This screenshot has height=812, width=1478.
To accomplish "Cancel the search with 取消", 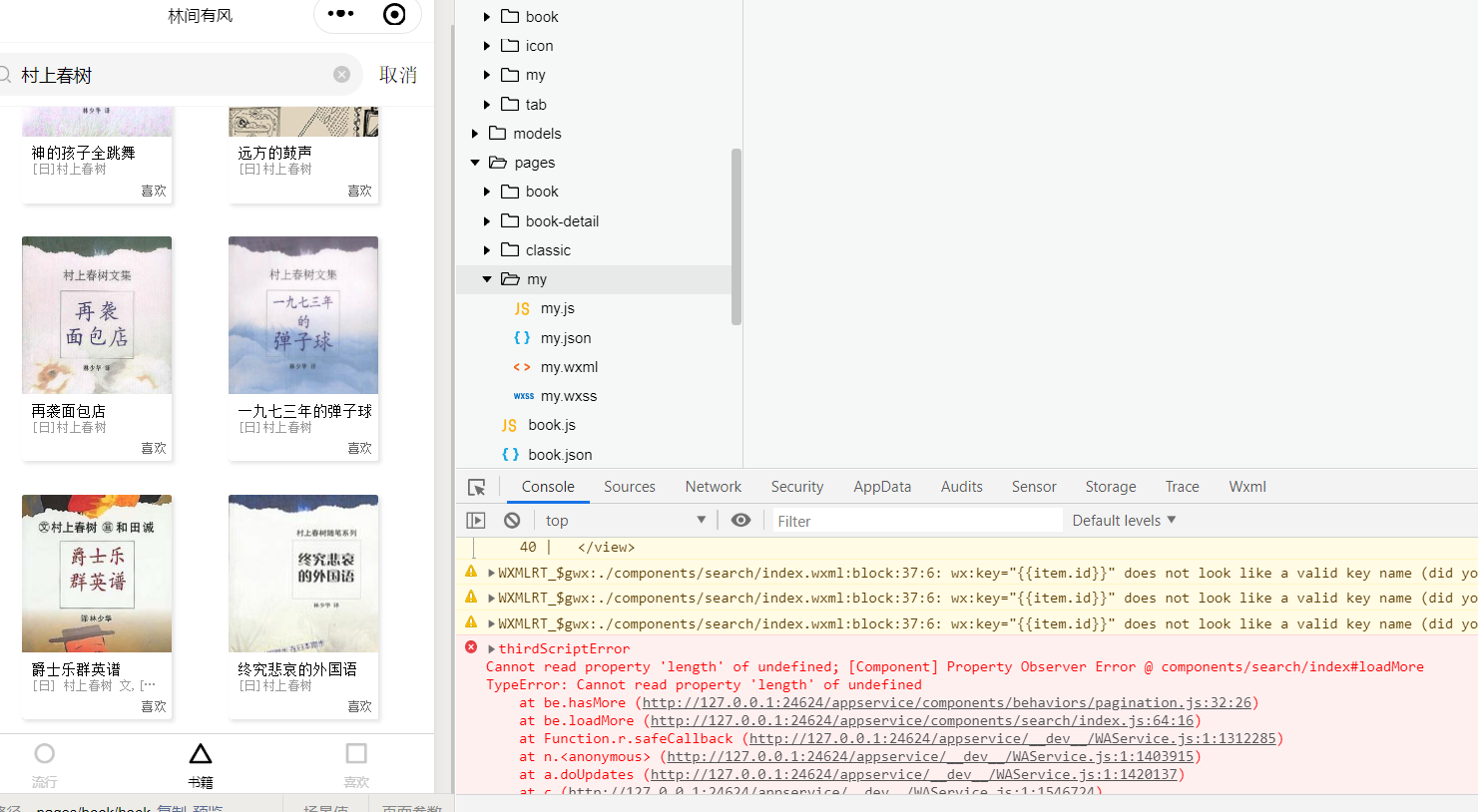I will 398,75.
